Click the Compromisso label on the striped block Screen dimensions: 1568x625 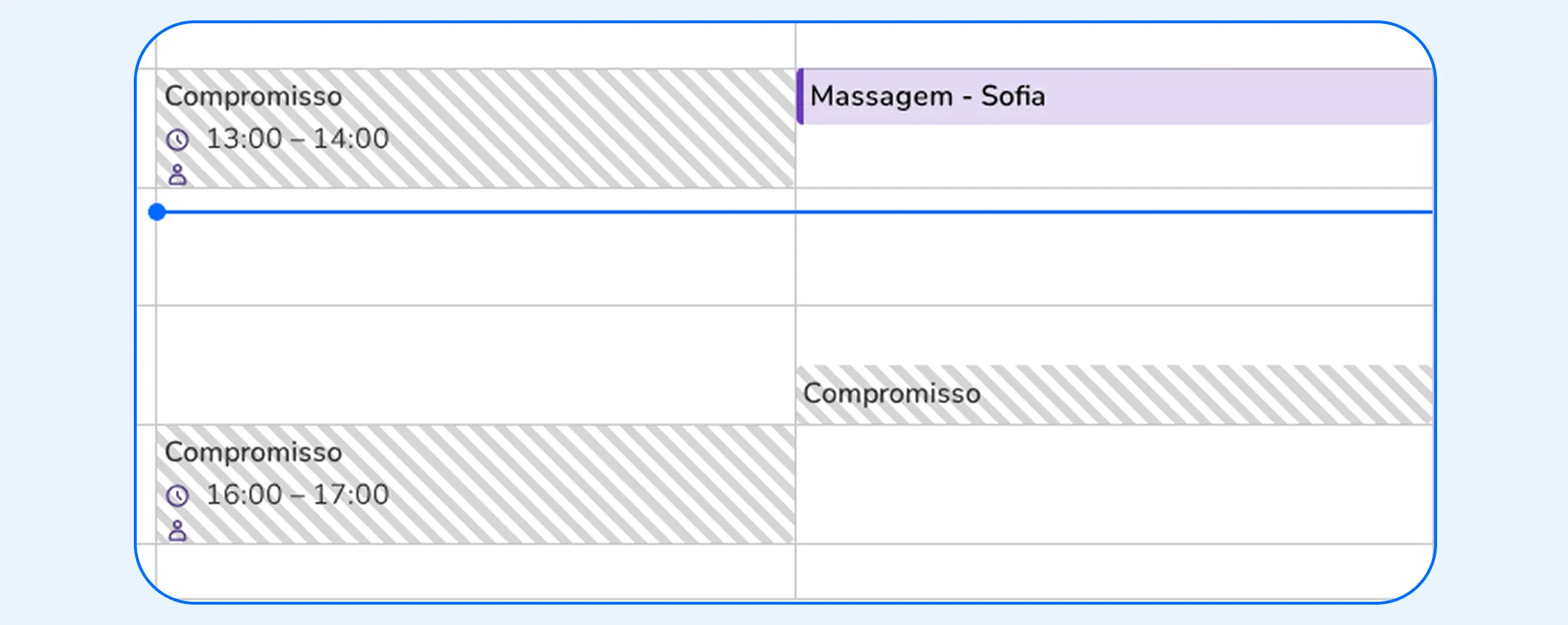(x=253, y=95)
